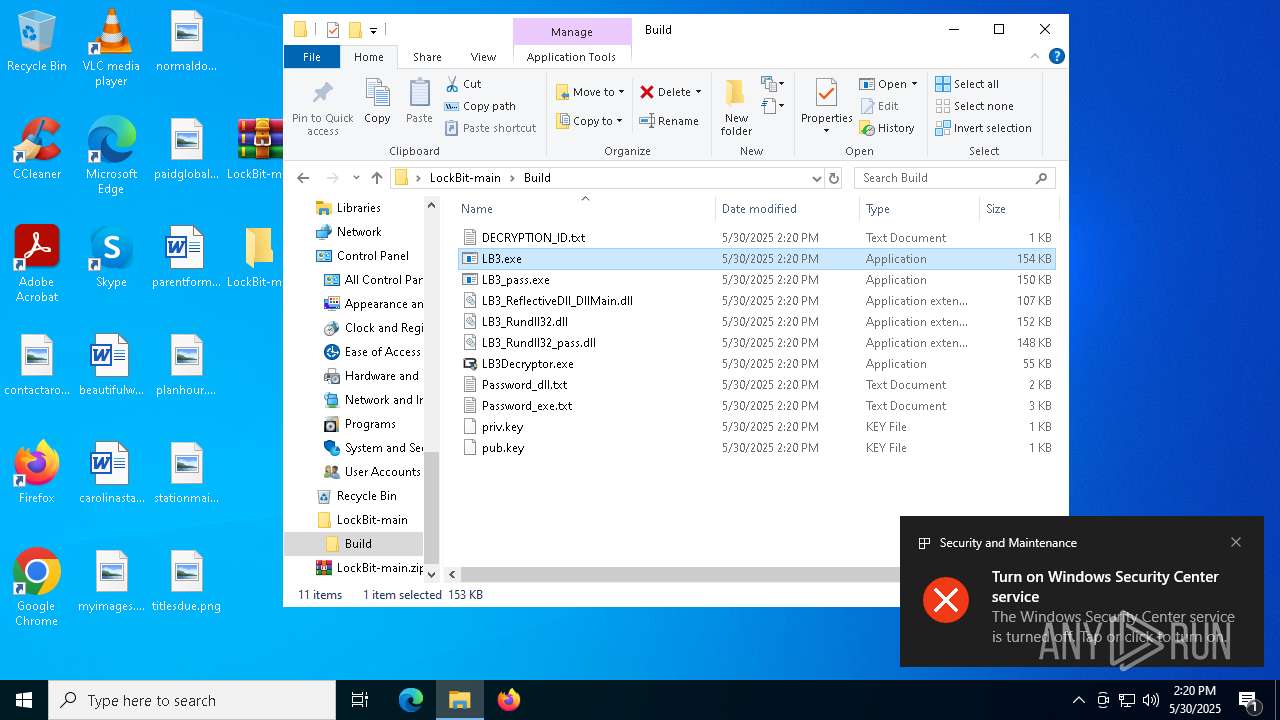Open the recent locations dropdown
1280x720 pixels.
click(x=356, y=178)
